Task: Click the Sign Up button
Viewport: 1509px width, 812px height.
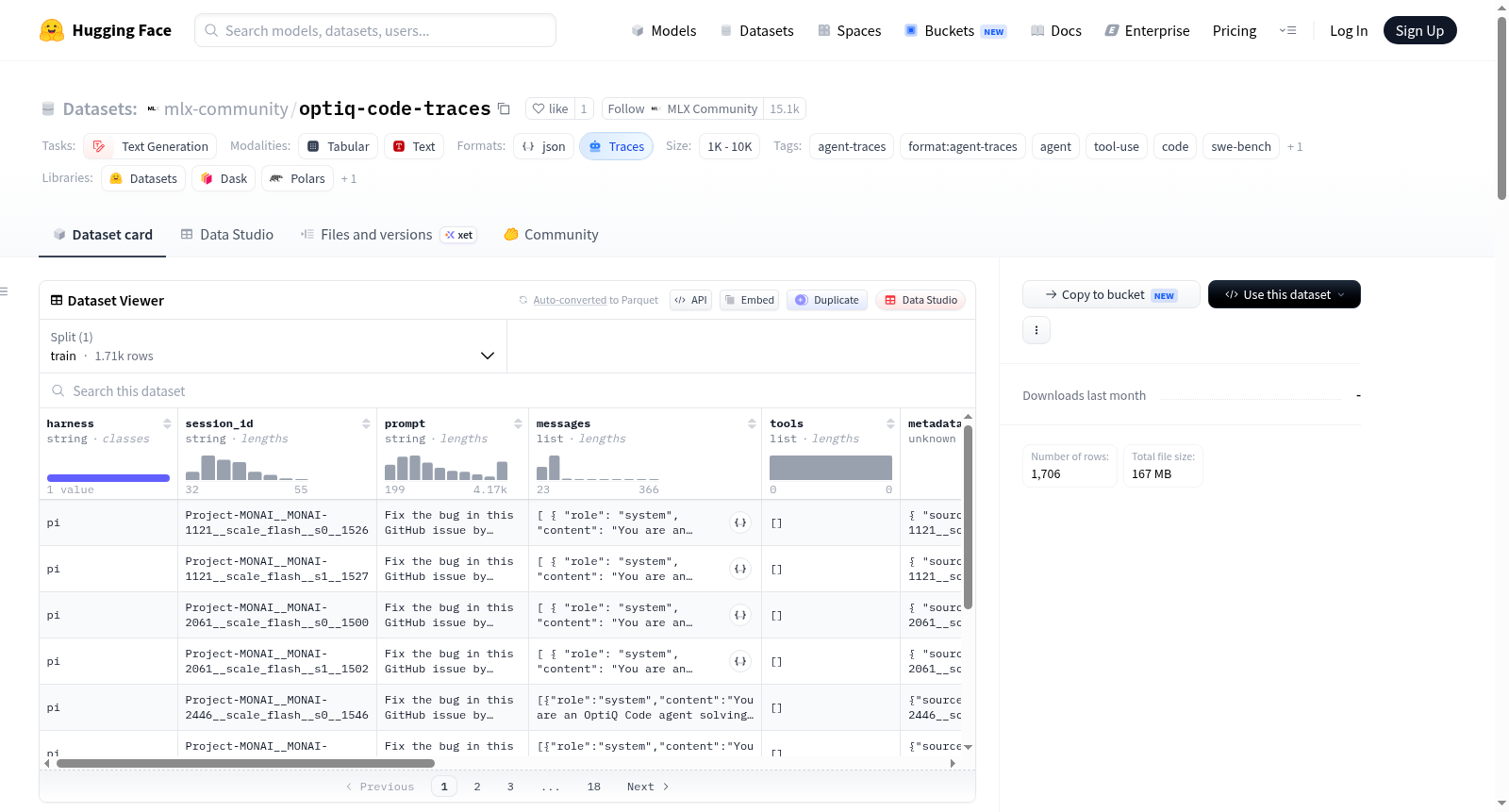Action: coord(1420,30)
